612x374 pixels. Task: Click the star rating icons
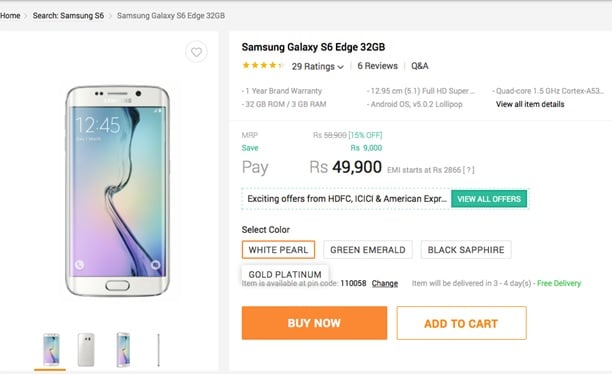(262, 65)
